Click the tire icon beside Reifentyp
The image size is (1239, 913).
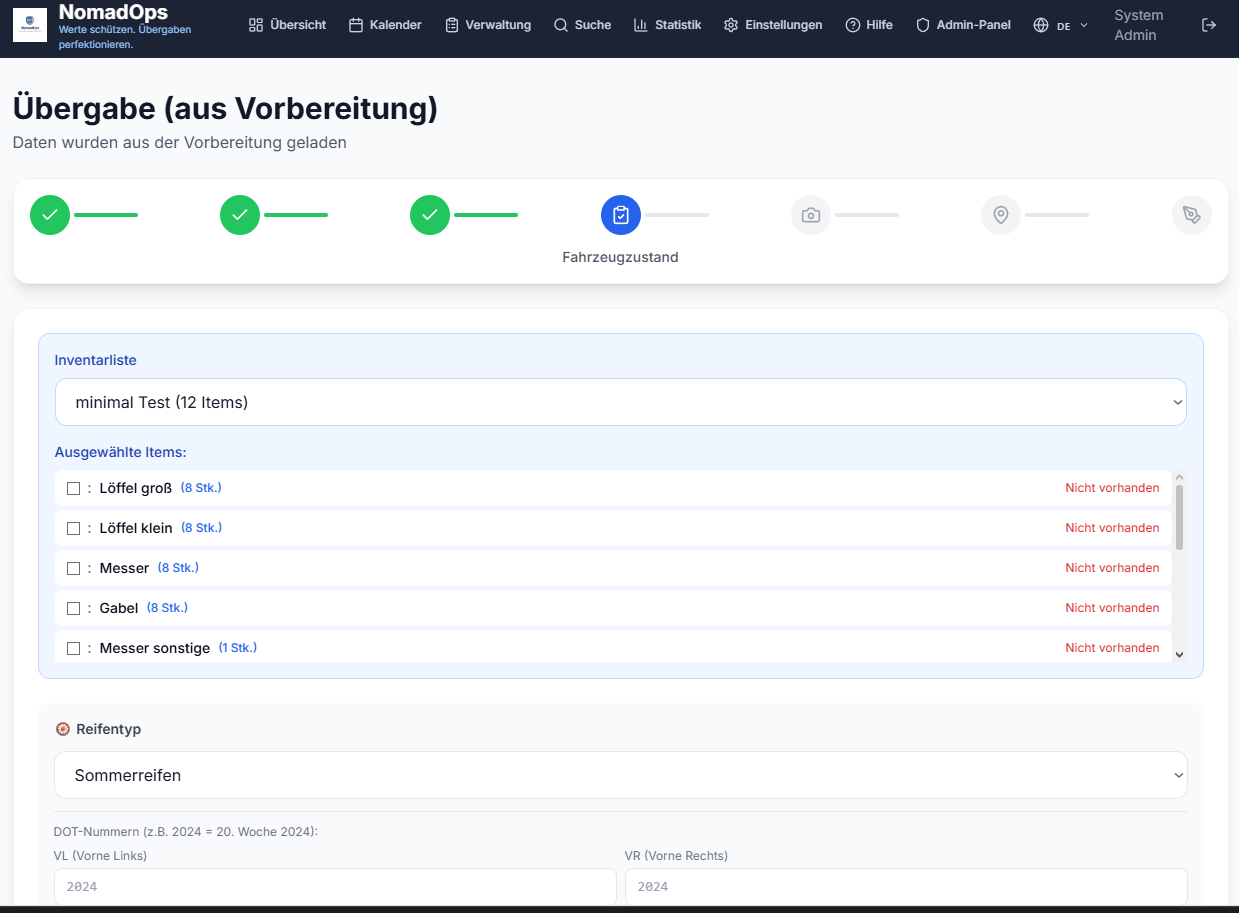point(63,729)
